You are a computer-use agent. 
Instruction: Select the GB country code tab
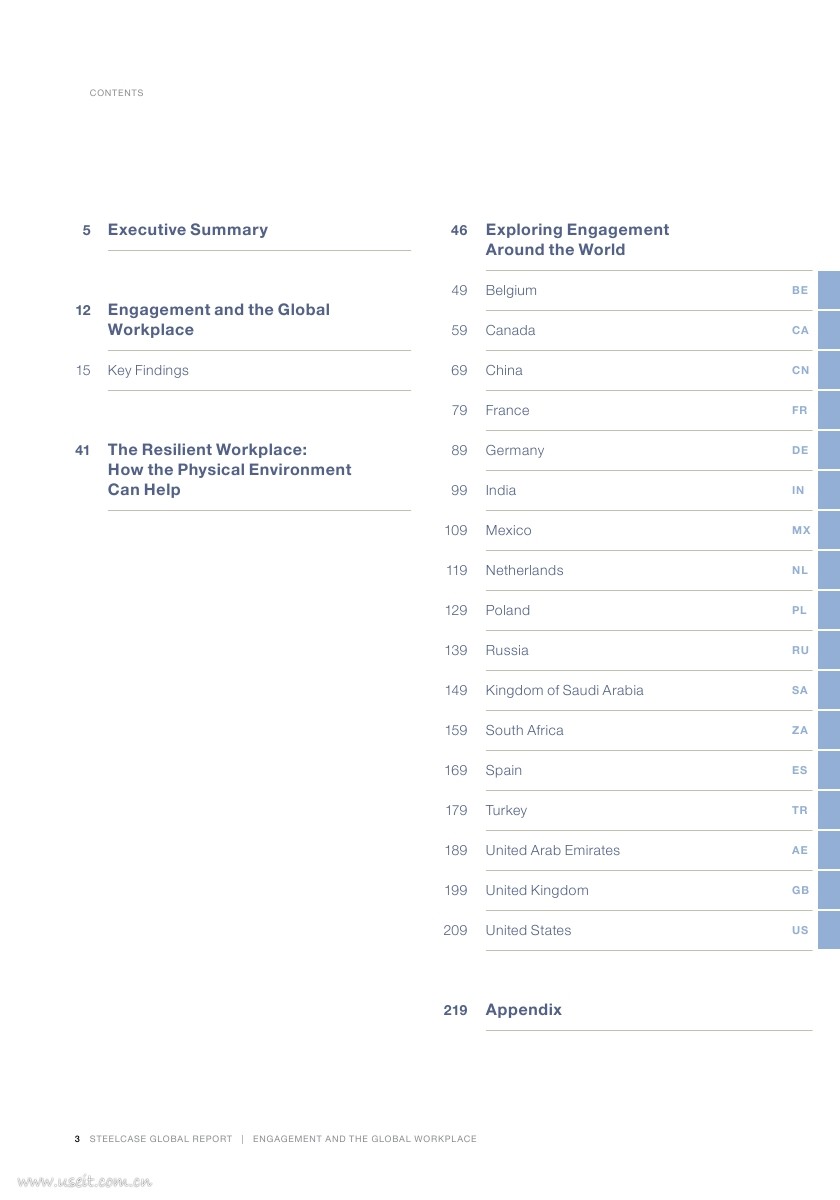(800, 890)
